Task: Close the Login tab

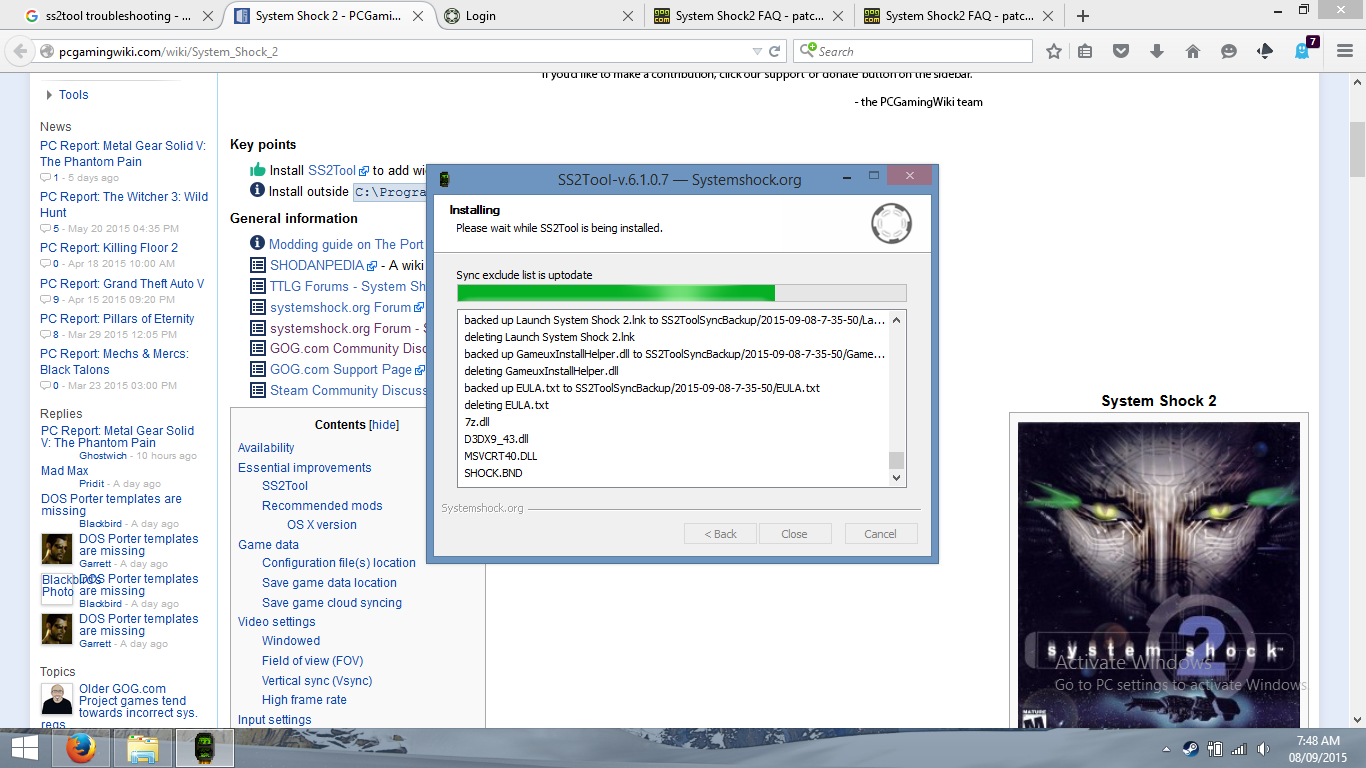Action: point(627,16)
